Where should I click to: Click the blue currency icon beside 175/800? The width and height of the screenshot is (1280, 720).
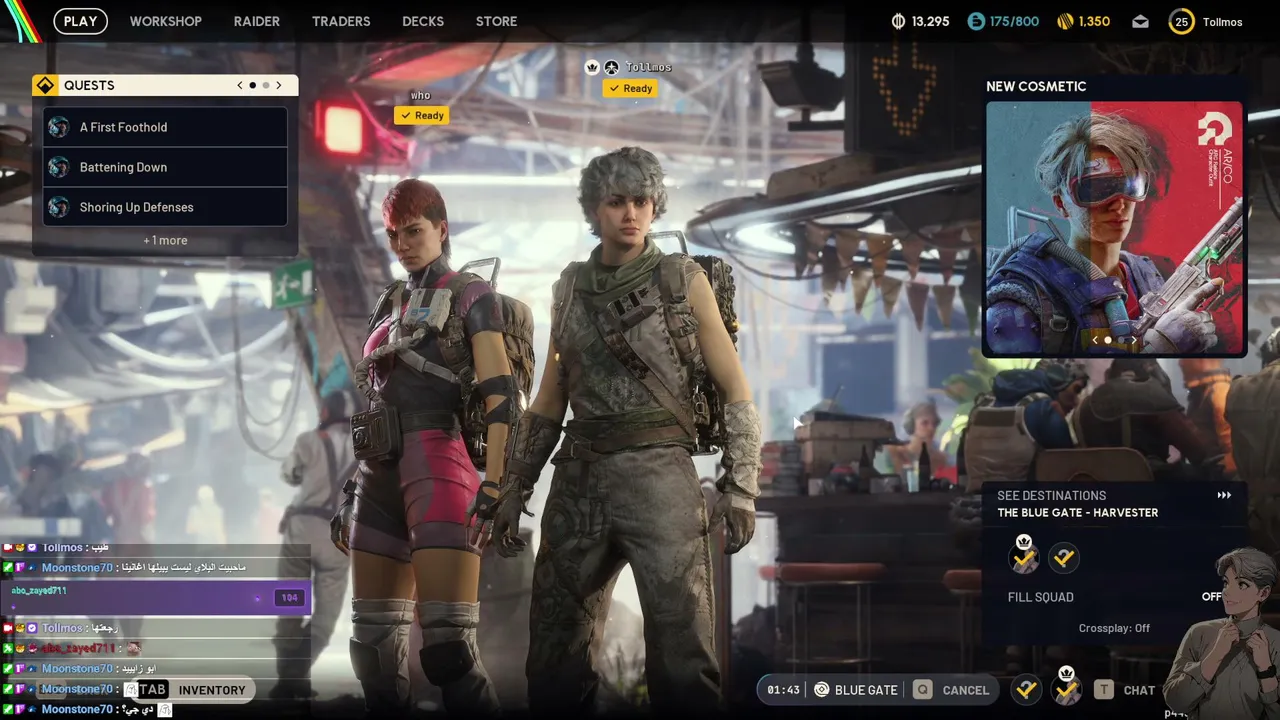pyautogui.click(x=976, y=21)
